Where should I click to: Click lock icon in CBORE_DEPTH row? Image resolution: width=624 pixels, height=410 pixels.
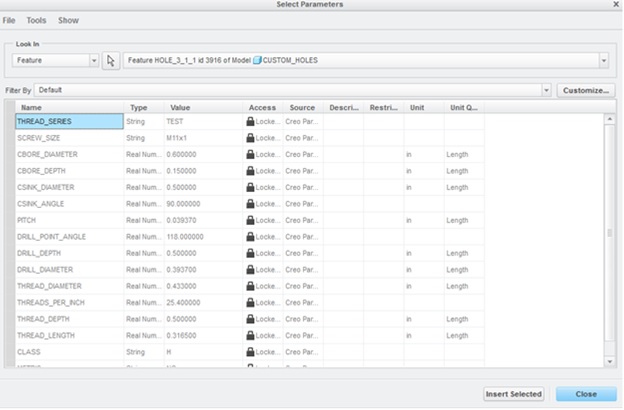tap(250, 171)
